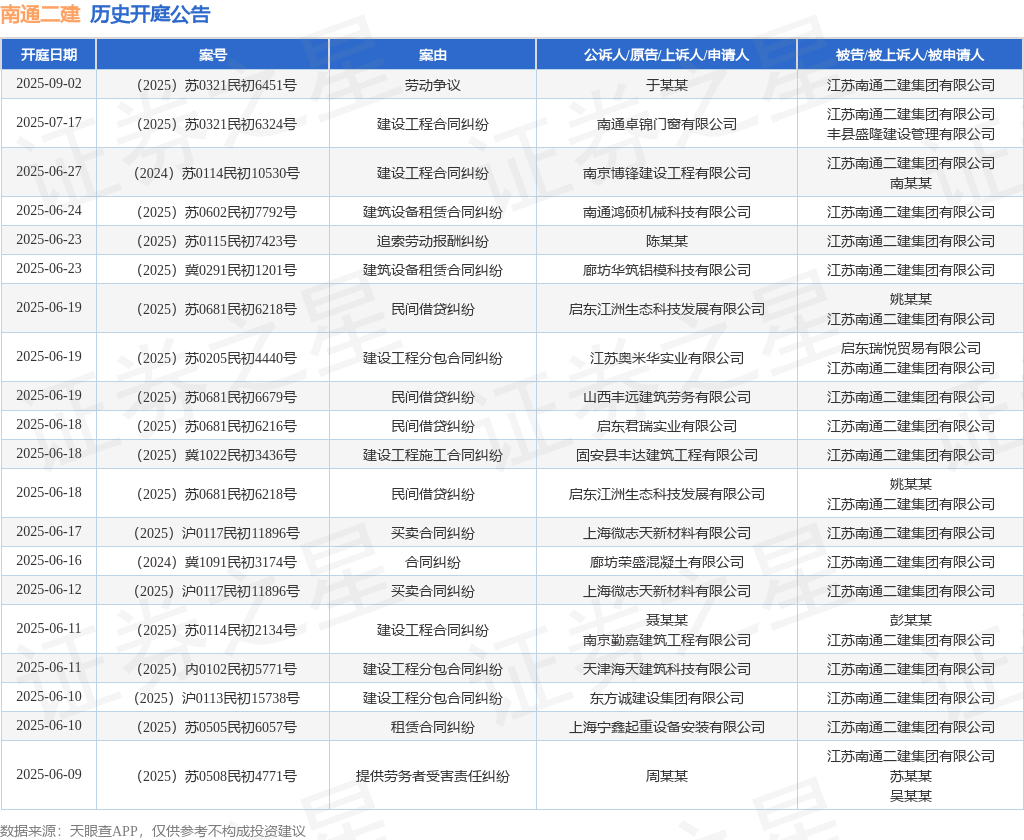Select case number 冀1022民初3436号
This screenshot has height=840, width=1024.
point(217,455)
